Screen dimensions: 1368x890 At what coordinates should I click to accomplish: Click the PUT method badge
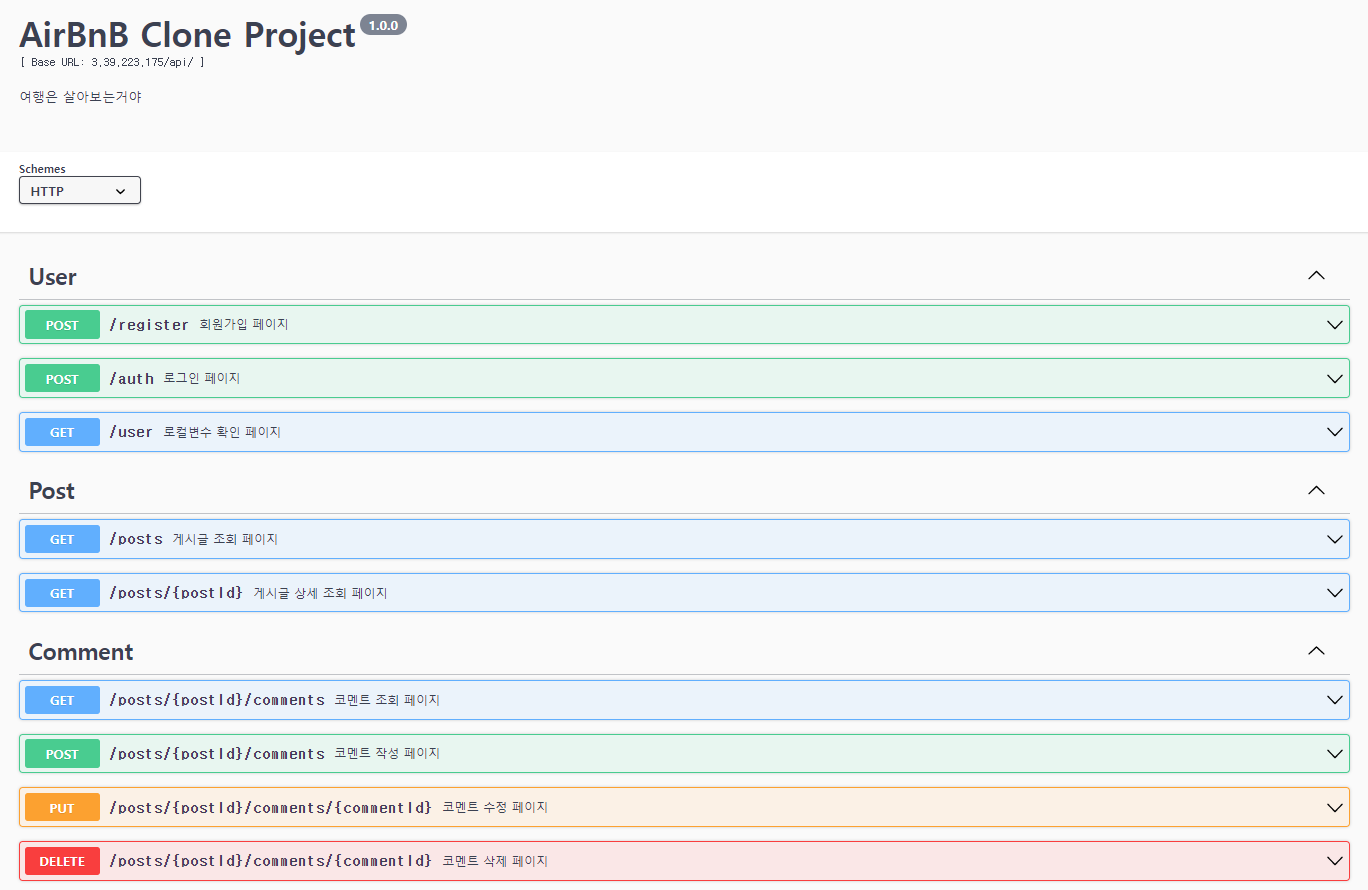pyautogui.click(x=62, y=807)
